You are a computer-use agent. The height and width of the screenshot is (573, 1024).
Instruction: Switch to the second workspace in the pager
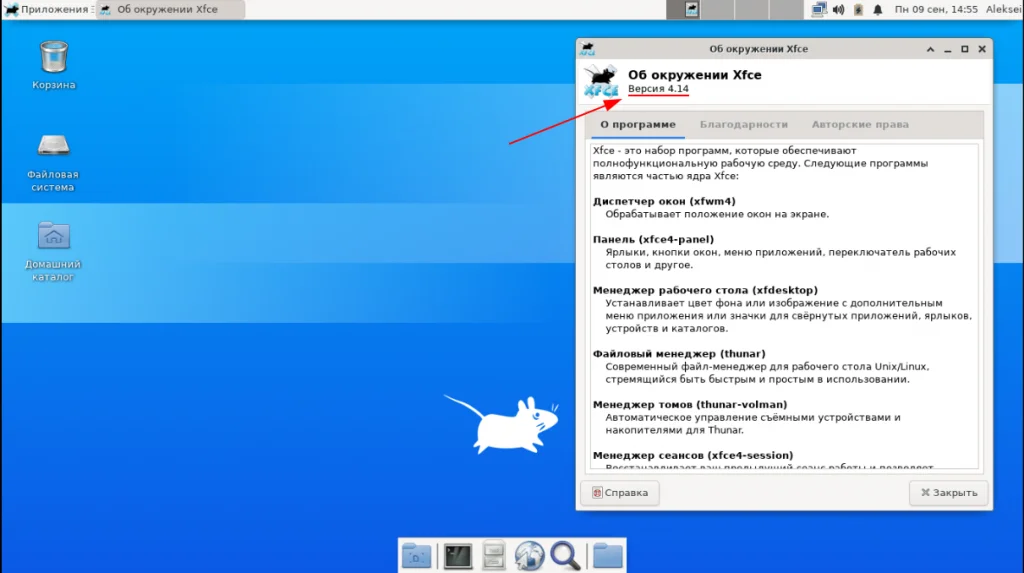point(718,9)
